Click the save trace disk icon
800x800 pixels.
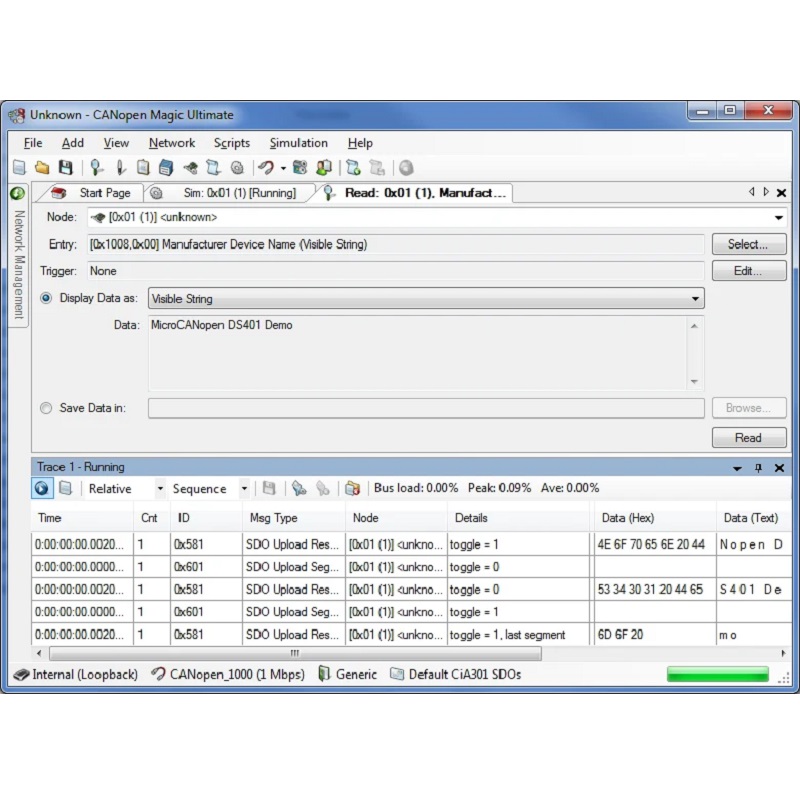tap(269, 488)
